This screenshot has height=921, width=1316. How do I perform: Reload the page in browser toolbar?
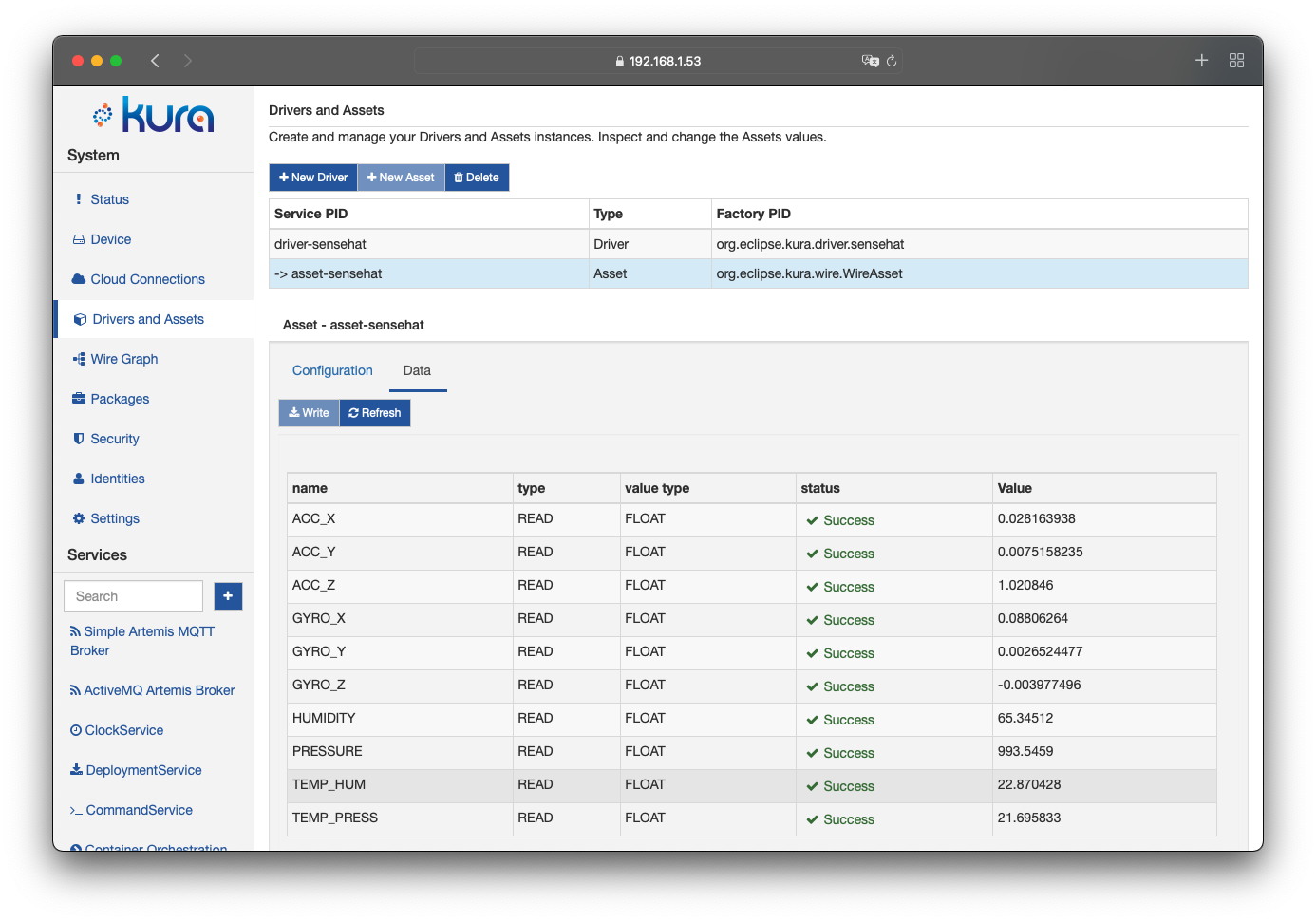tap(892, 61)
